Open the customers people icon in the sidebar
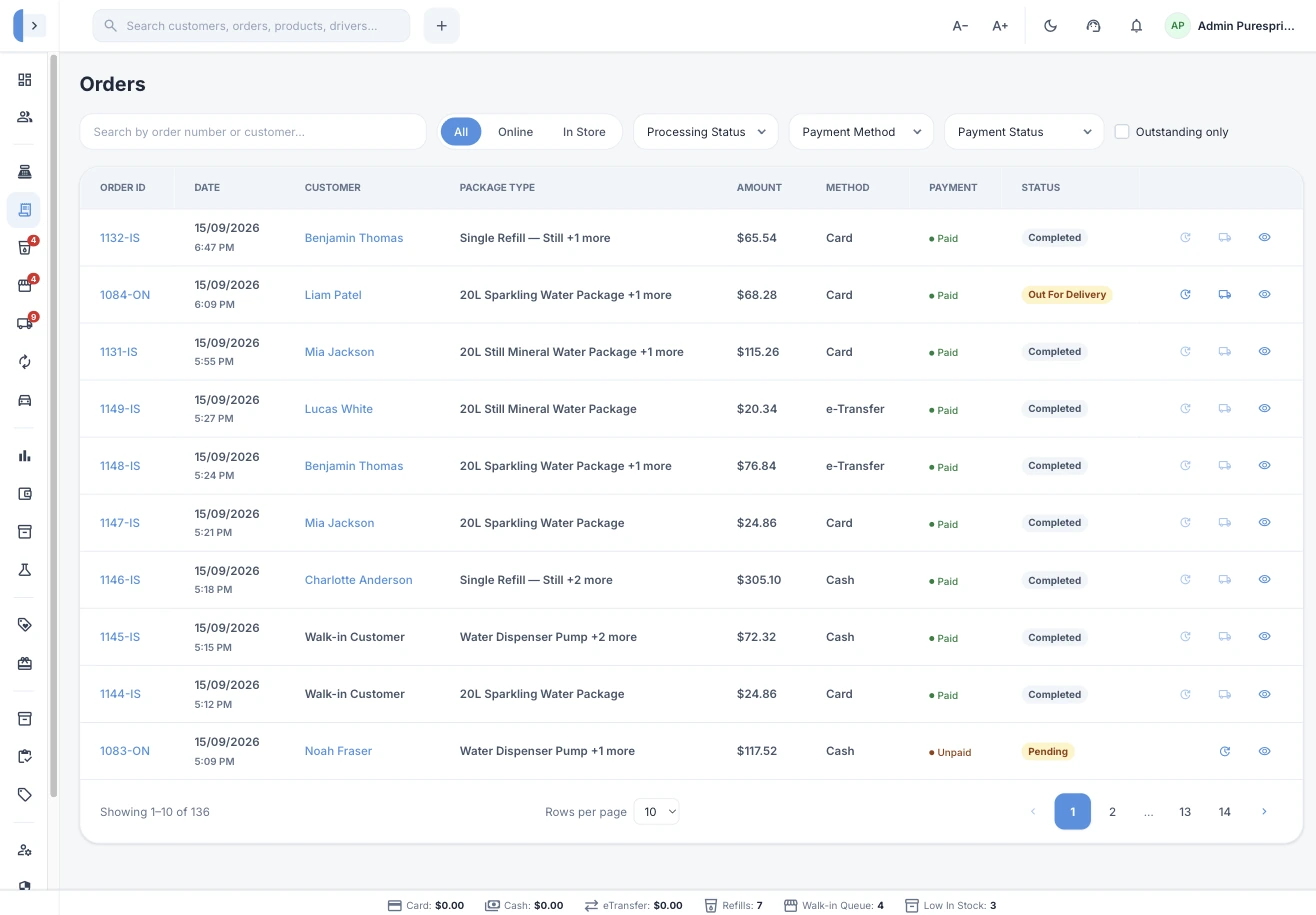The image size is (1316, 915). pyautogui.click(x=25, y=117)
